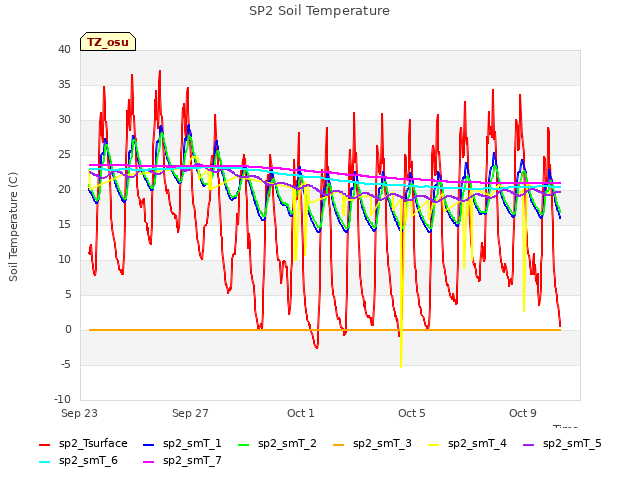Click the SP2 Soil Temperature chart title

click(319, 11)
